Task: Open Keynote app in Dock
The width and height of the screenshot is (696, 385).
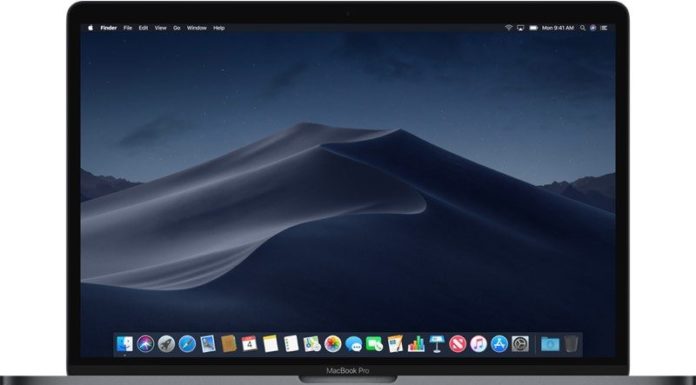Action: click(437, 344)
